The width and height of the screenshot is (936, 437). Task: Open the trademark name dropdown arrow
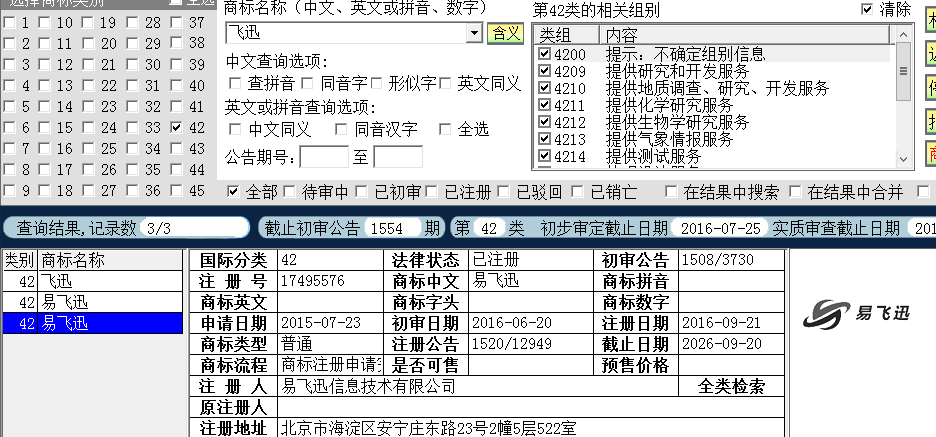(x=475, y=33)
